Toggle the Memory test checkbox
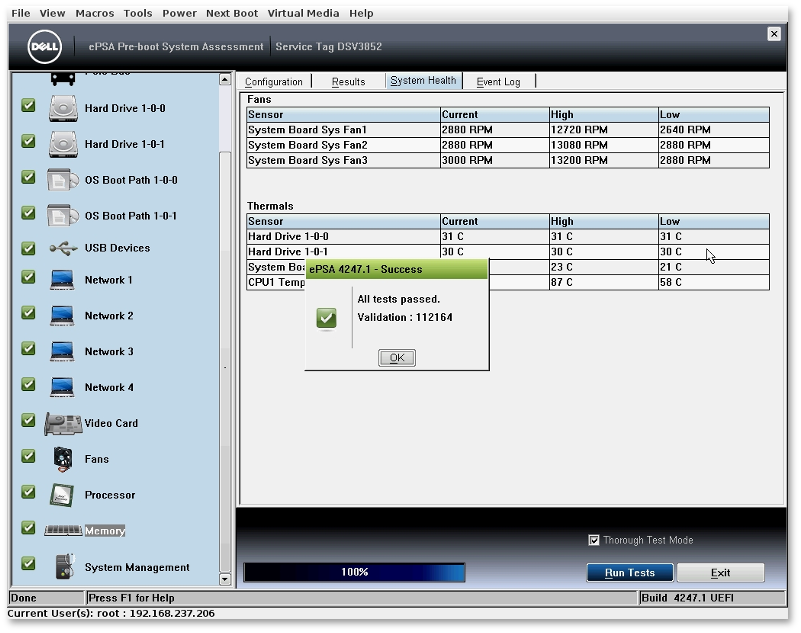The width and height of the screenshot is (801, 633). tap(29, 528)
